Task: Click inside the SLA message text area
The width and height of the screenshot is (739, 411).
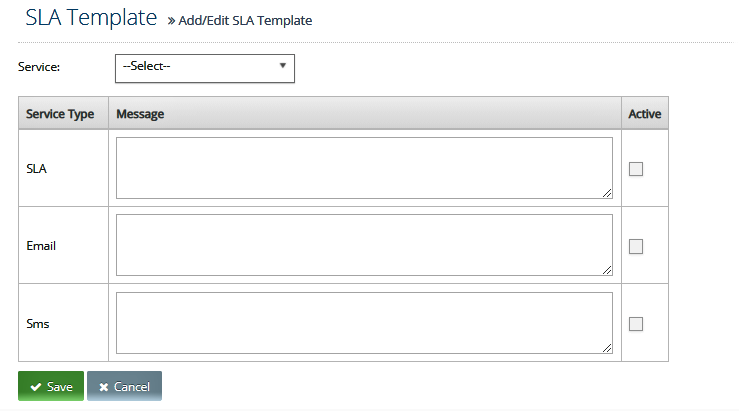Action: (x=364, y=168)
